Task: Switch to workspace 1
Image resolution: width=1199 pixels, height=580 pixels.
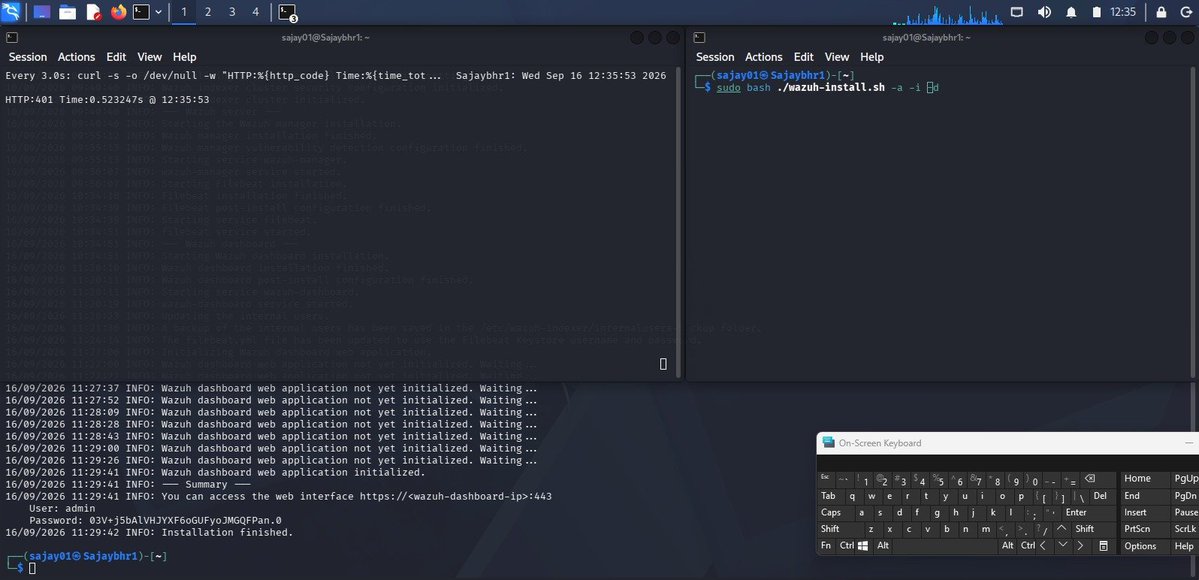Action: [184, 12]
